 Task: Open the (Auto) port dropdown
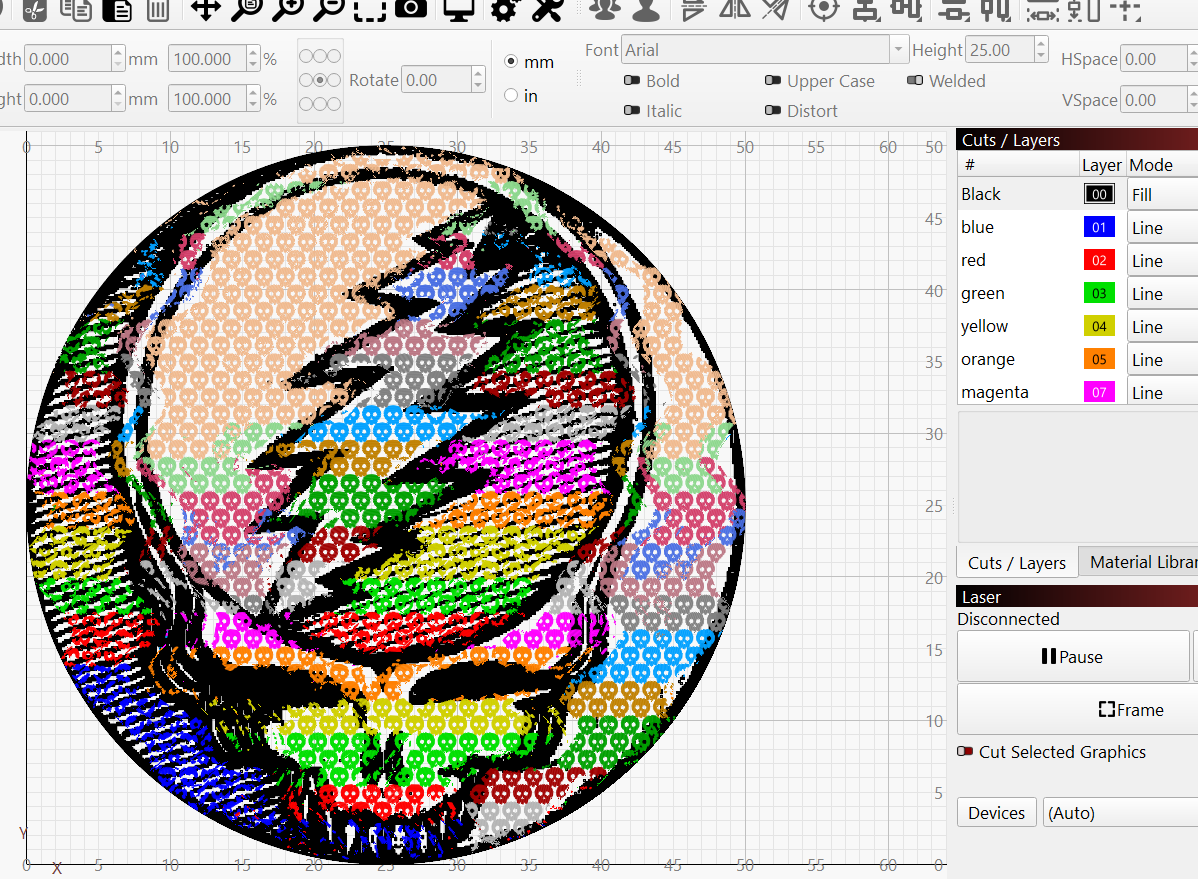click(x=1120, y=813)
